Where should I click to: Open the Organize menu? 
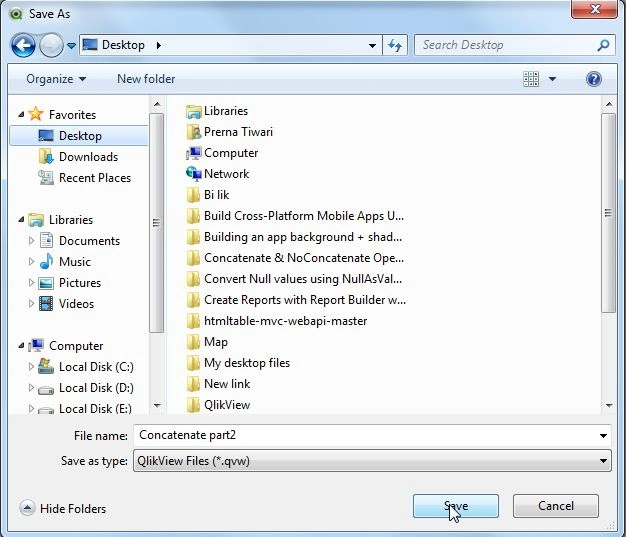tap(56, 79)
